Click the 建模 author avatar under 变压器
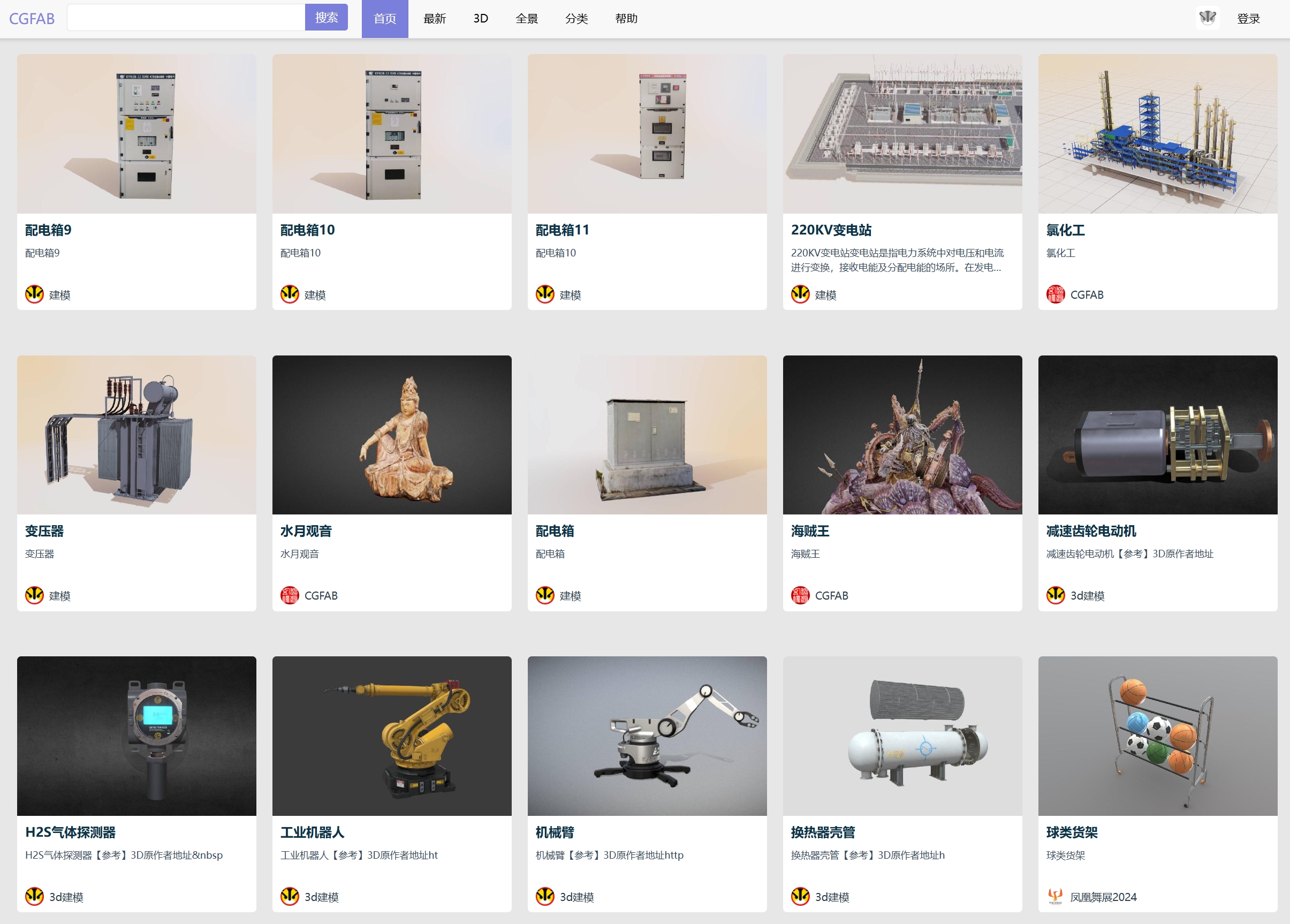 35,595
